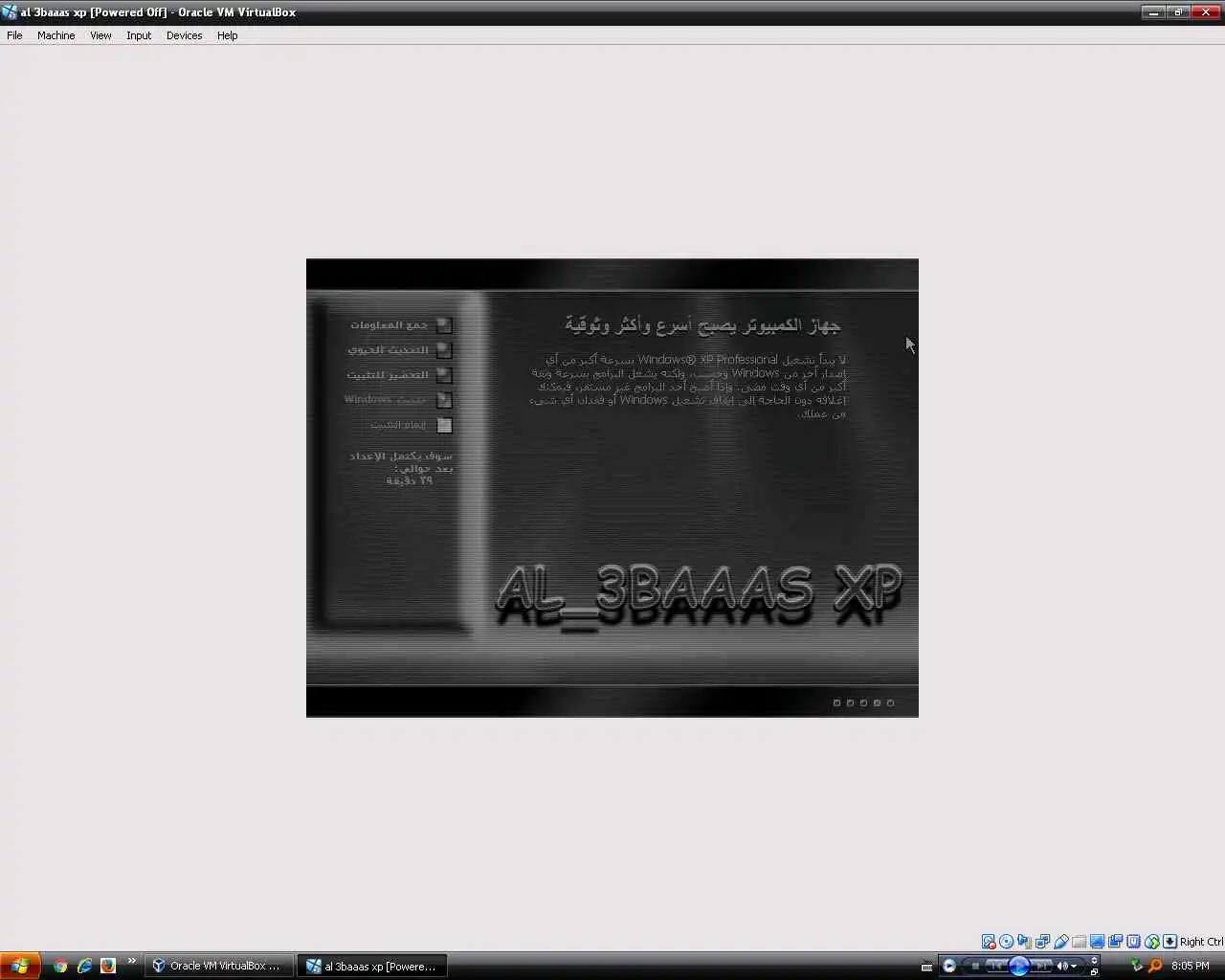The image size is (1225, 980).
Task: Click the CPU execution status icon
Action: coord(1133,942)
